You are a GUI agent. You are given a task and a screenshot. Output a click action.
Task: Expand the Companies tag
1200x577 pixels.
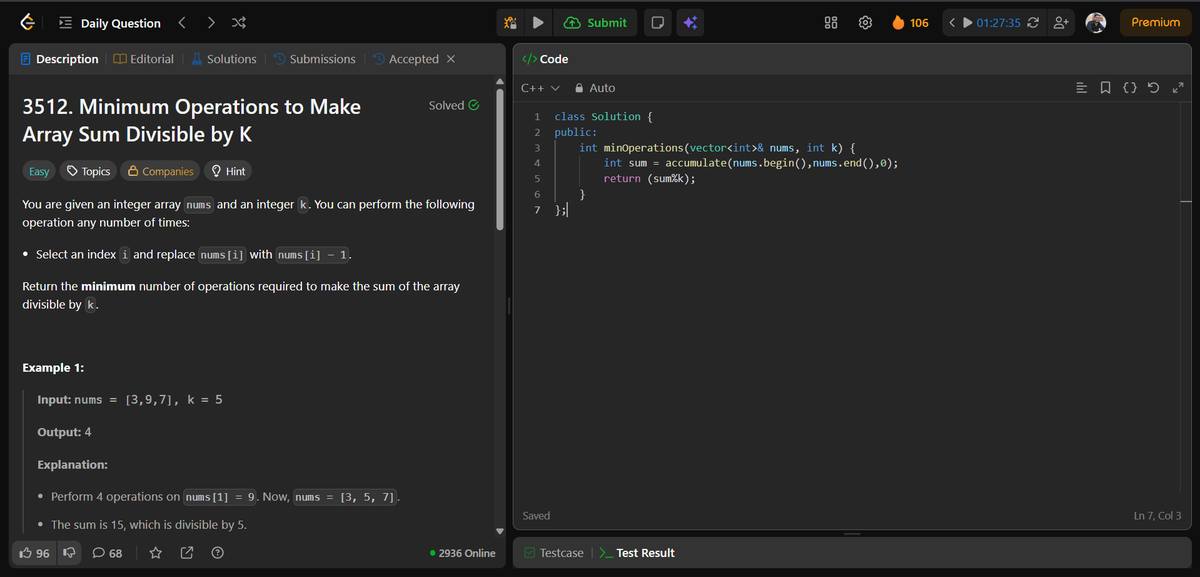click(x=160, y=171)
